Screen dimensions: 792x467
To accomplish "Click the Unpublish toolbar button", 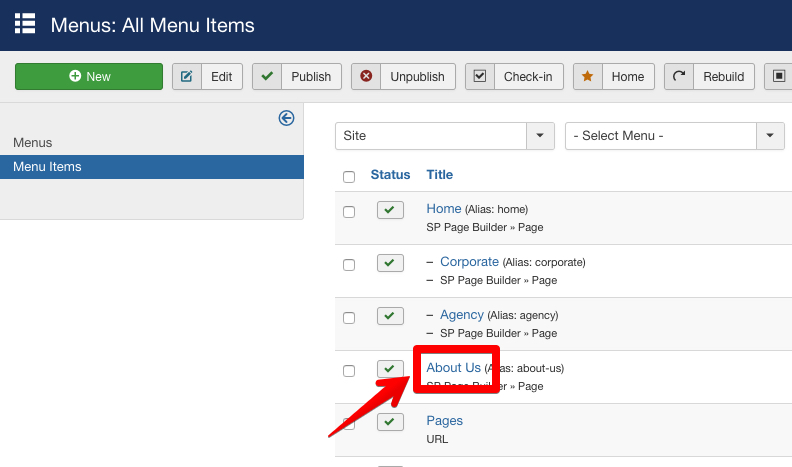I will pos(404,77).
